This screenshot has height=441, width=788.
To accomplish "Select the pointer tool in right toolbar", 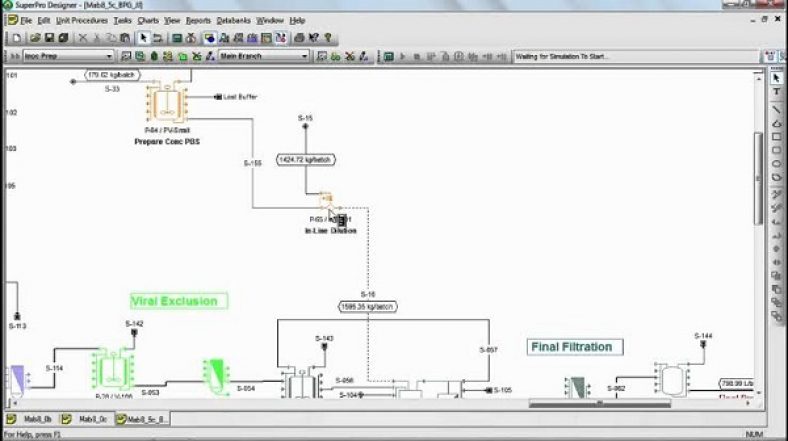I will pyautogui.click(x=776, y=78).
